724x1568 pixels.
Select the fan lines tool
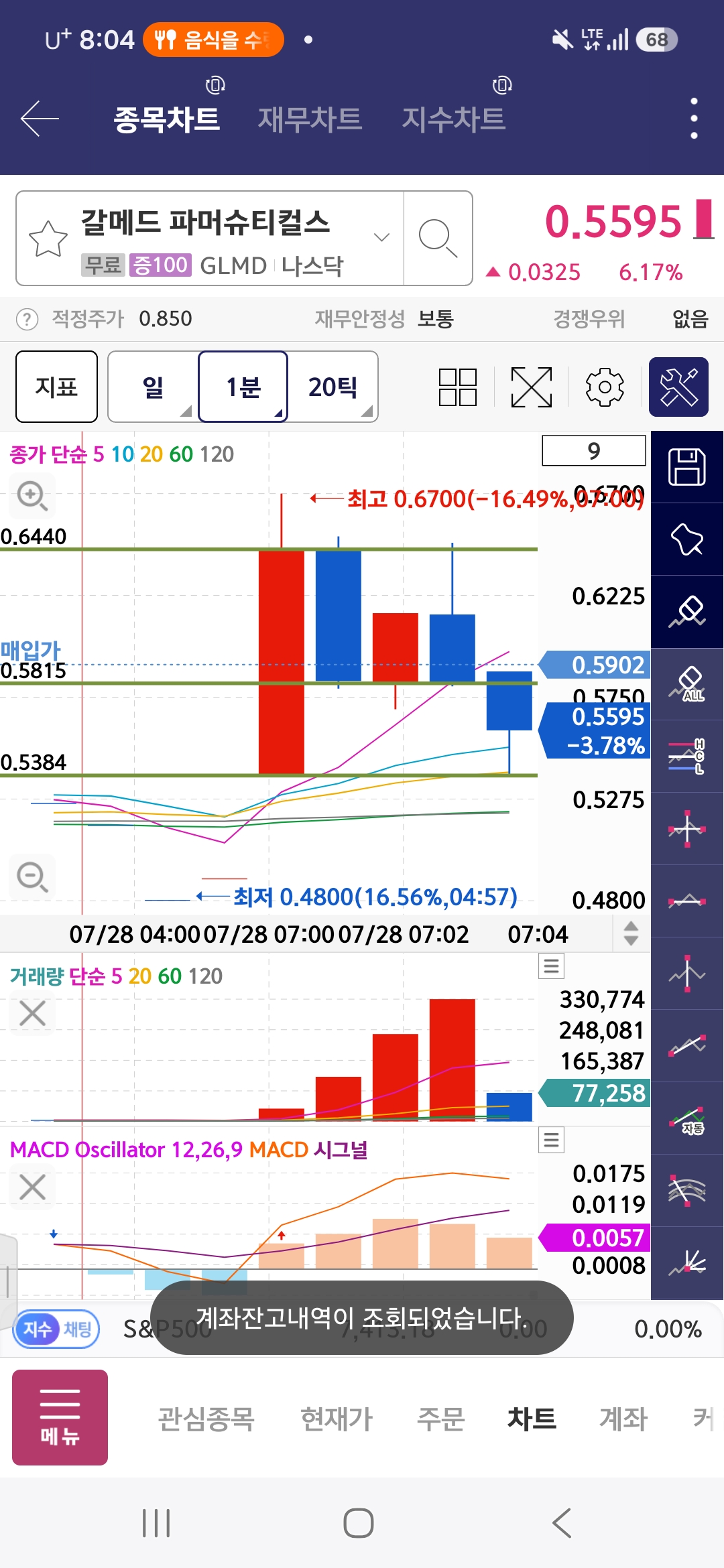pos(687,1263)
